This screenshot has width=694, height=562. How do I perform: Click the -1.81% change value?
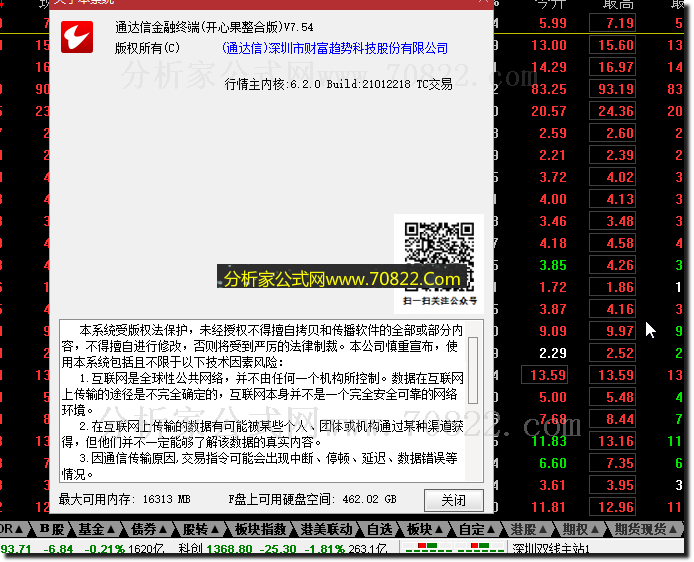point(325,549)
